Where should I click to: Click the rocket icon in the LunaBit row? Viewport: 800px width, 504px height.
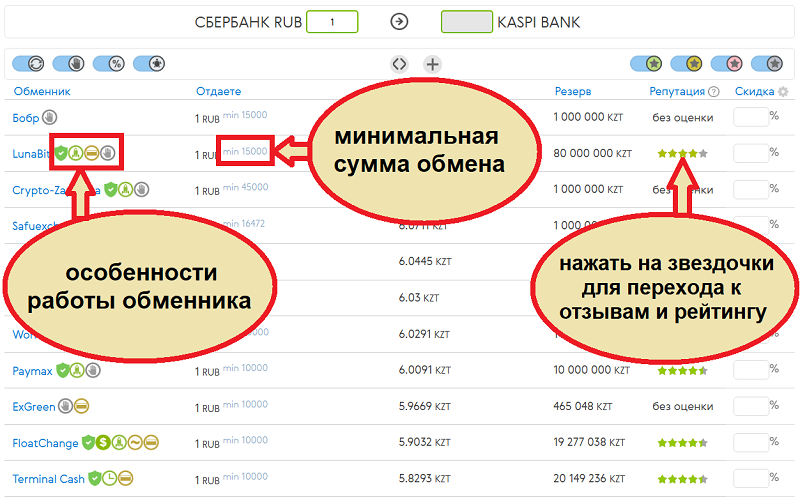[76, 153]
